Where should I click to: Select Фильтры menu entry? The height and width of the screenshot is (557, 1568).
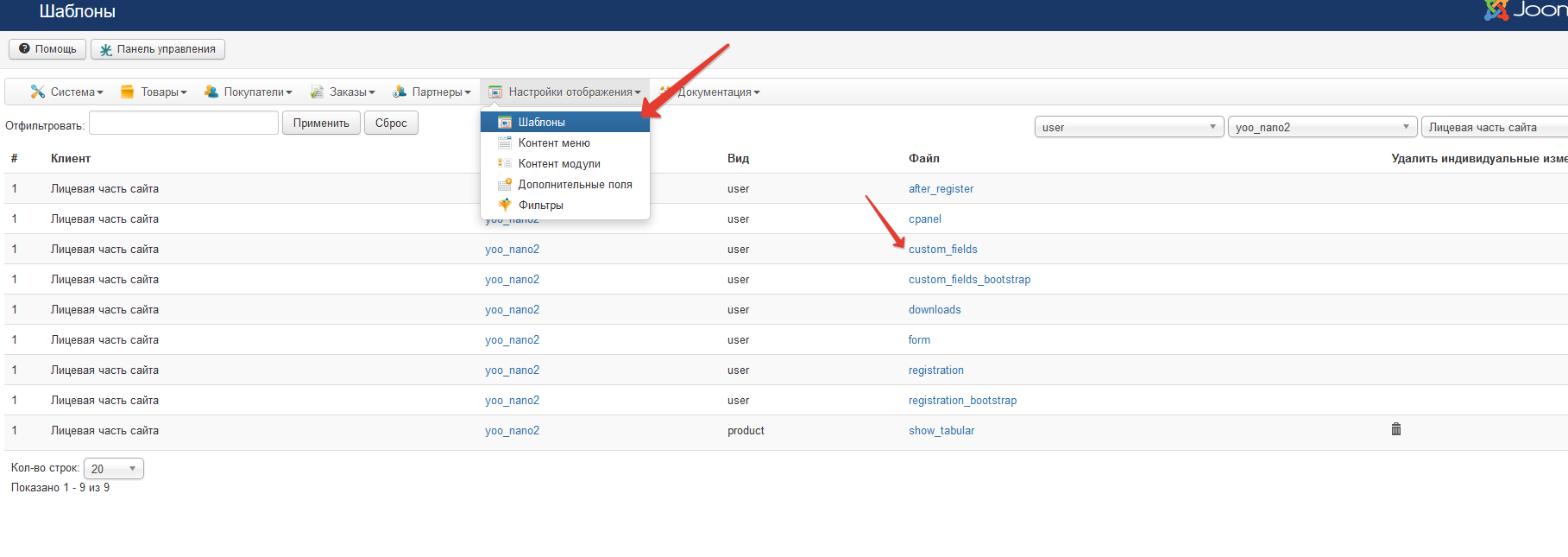point(565,205)
